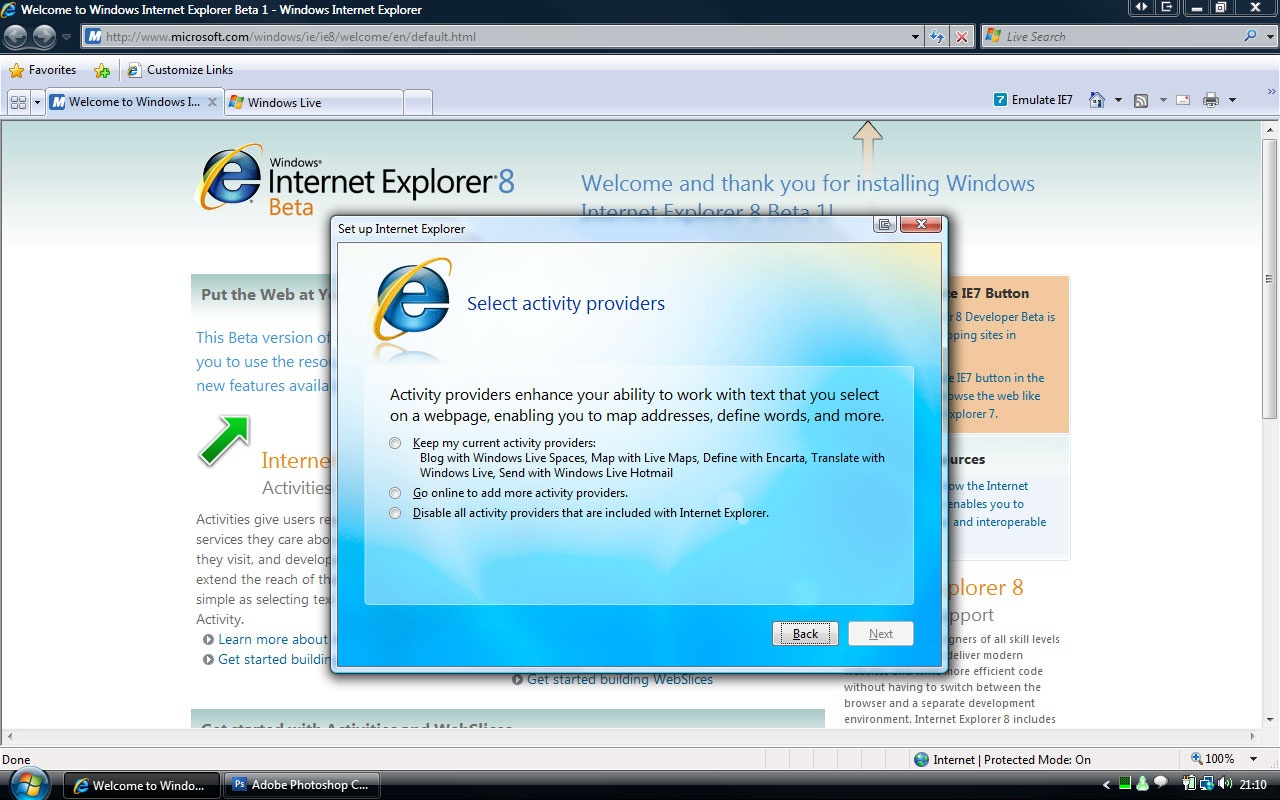Select Keep my current activity providers

tap(395, 443)
